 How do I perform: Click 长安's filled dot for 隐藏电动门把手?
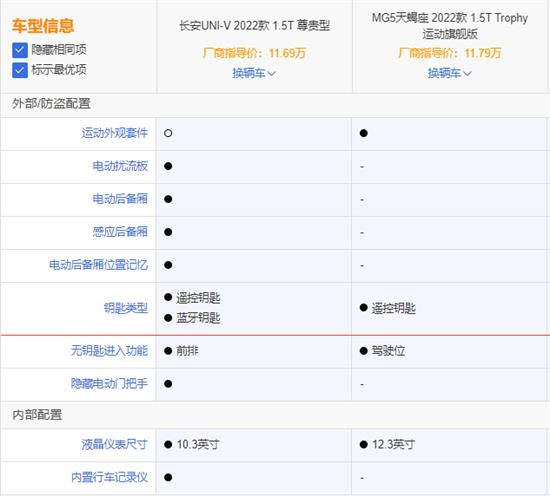point(168,384)
